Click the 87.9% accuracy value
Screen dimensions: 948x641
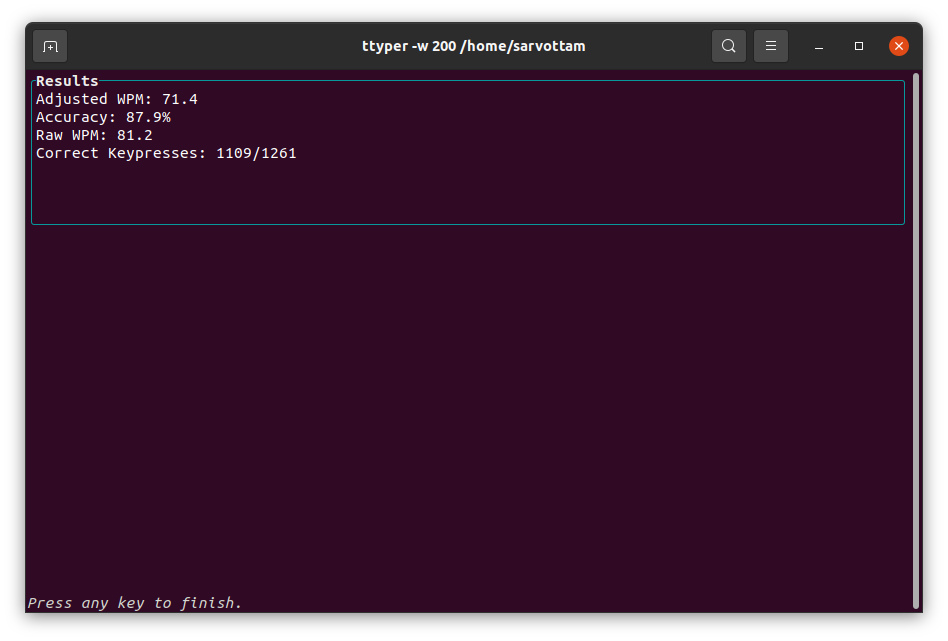(x=148, y=117)
